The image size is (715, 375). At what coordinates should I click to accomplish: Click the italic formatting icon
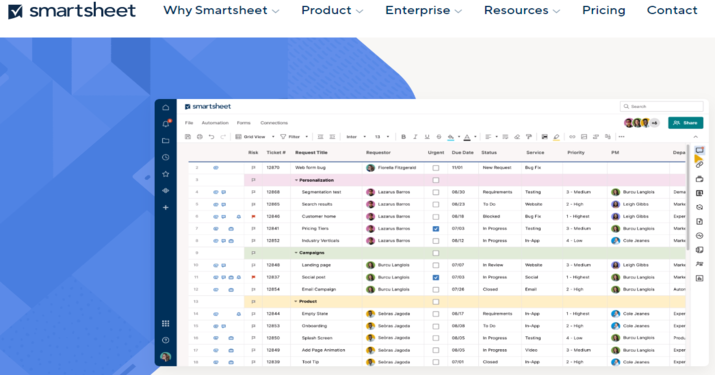(x=415, y=136)
